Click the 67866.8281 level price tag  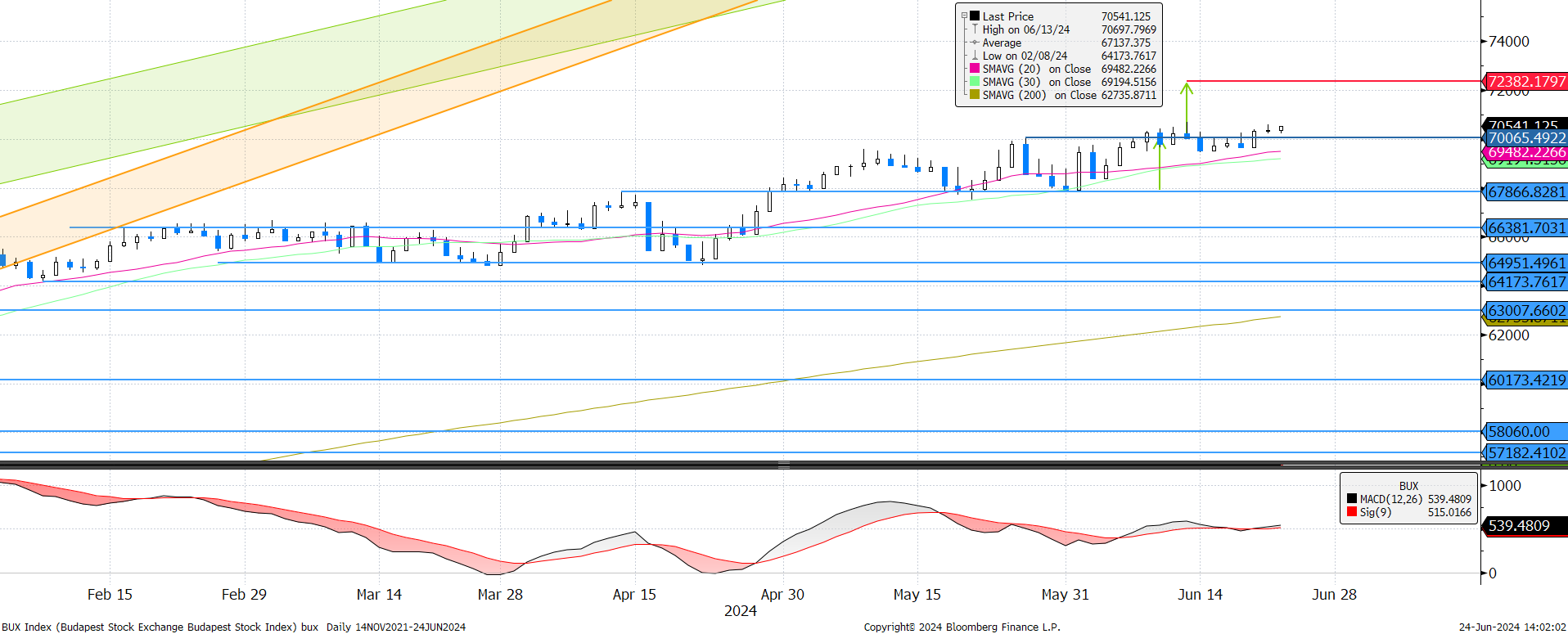tap(1525, 191)
